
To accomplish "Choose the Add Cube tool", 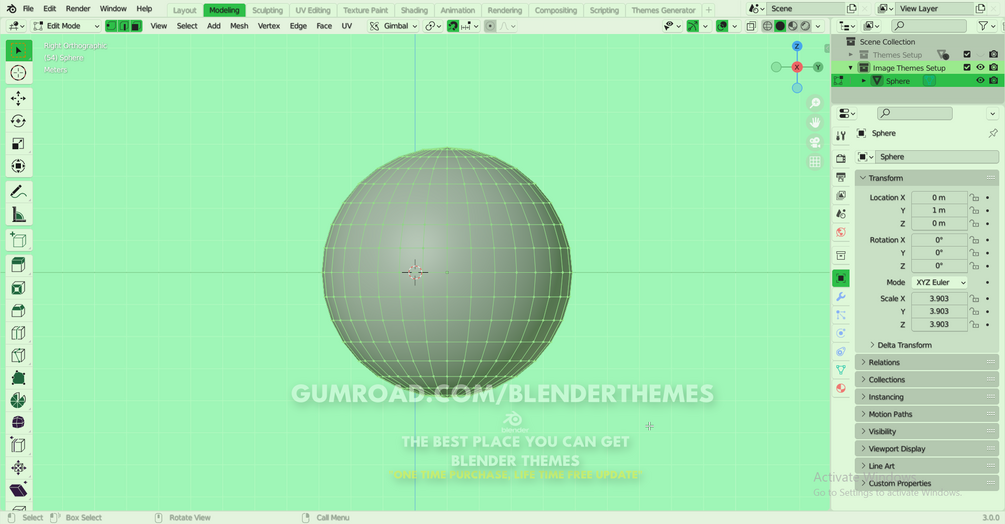I will pyautogui.click(x=19, y=240).
